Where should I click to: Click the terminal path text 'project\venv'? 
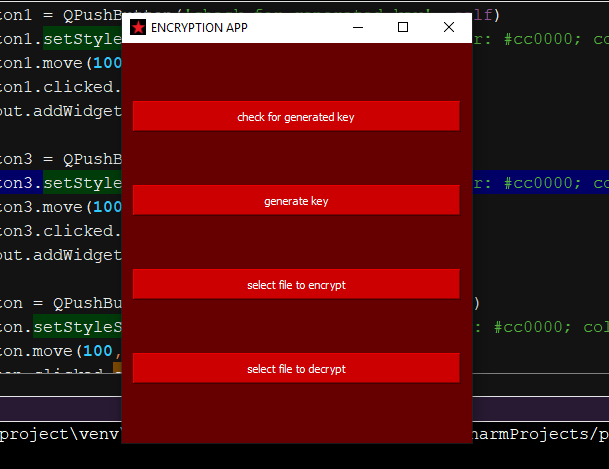tap(60, 434)
